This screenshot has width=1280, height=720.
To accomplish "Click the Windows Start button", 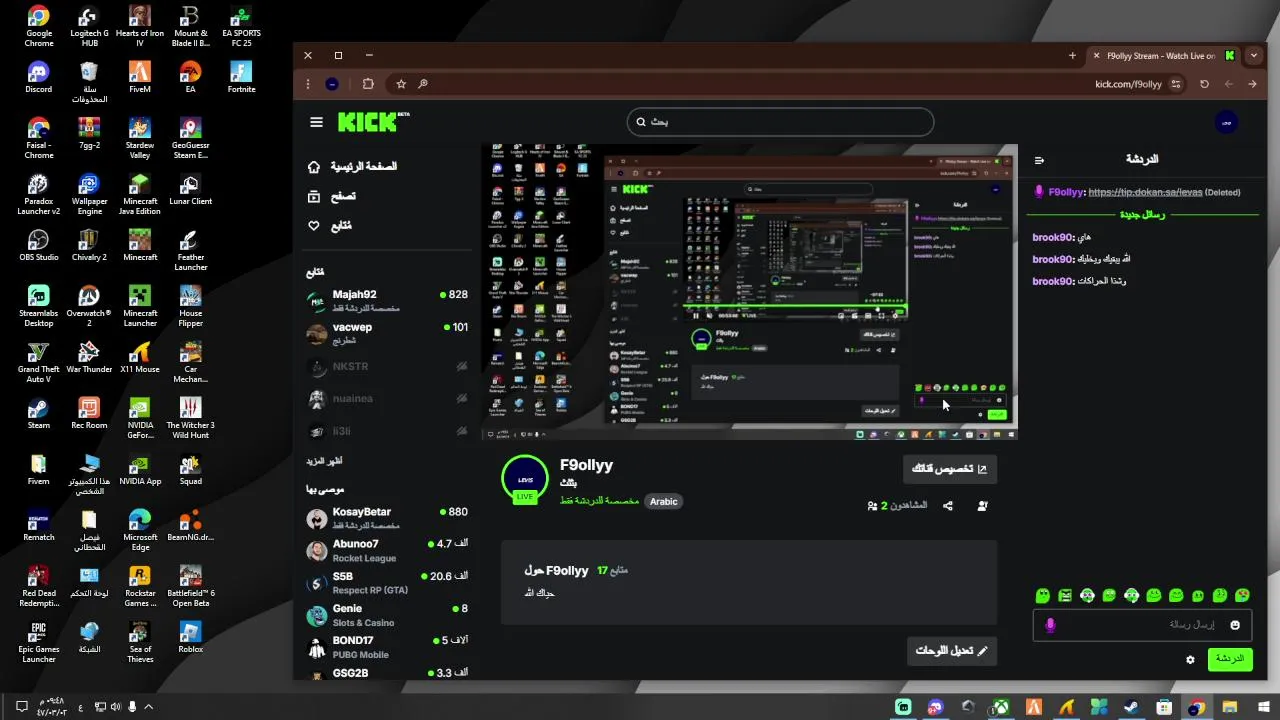I will click(x=1262, y=707).
